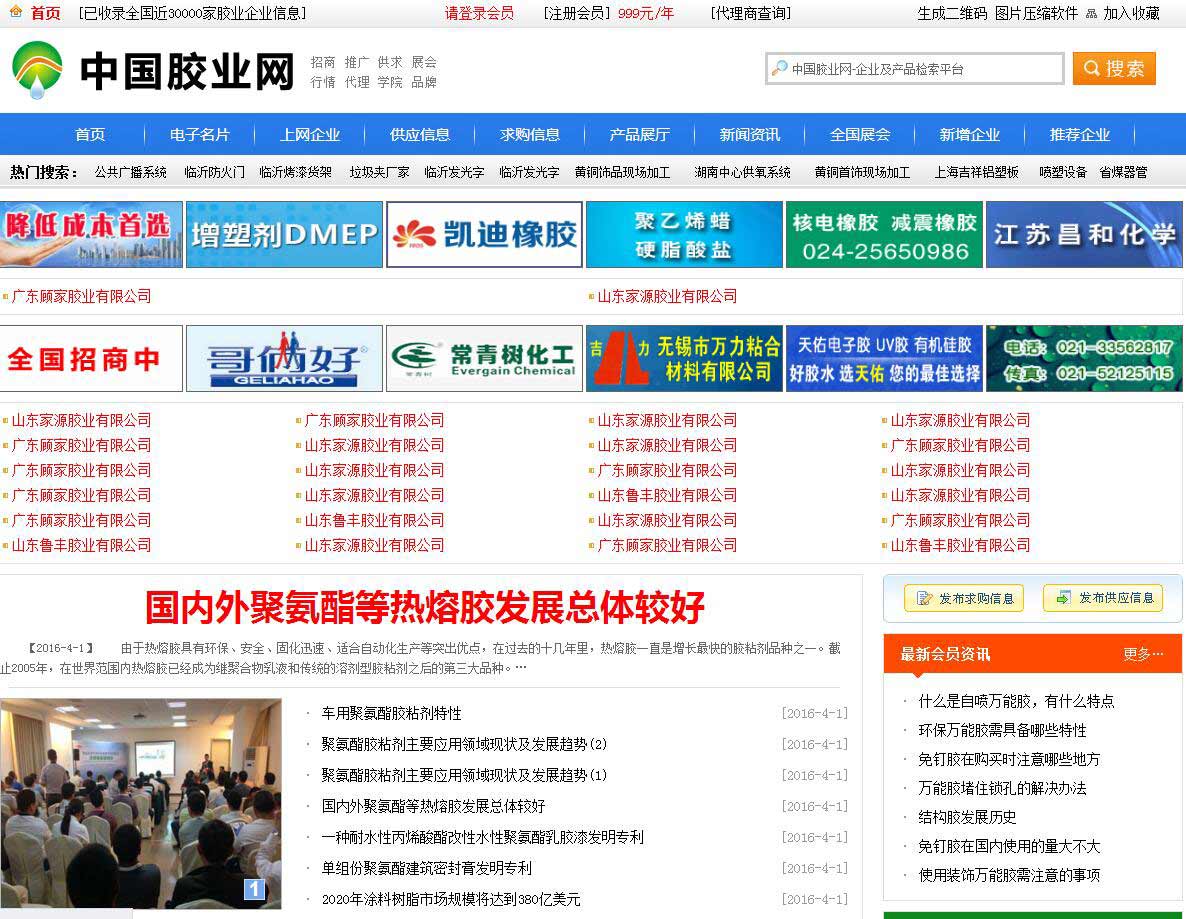
Task: Click the 聚乙烯蜡 硬脂酸盐 banner
Action: [684, 234]
